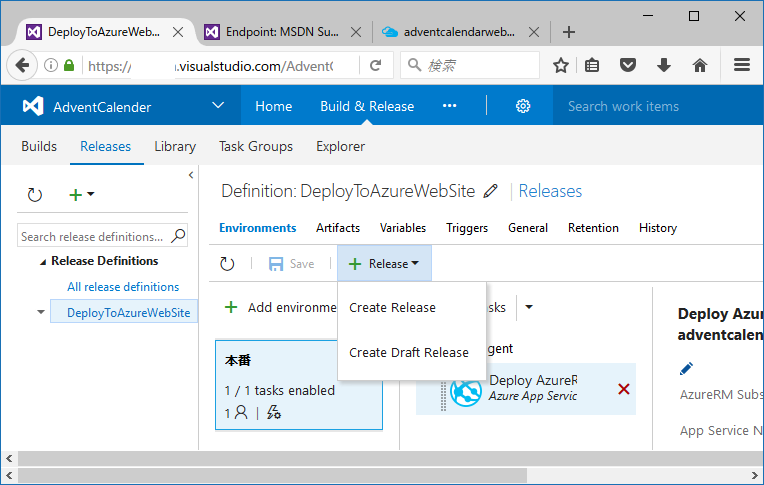Select the 本番 environment card
Image resolution: width=764 pixels, height=485 pixels.
coord(299,385)
